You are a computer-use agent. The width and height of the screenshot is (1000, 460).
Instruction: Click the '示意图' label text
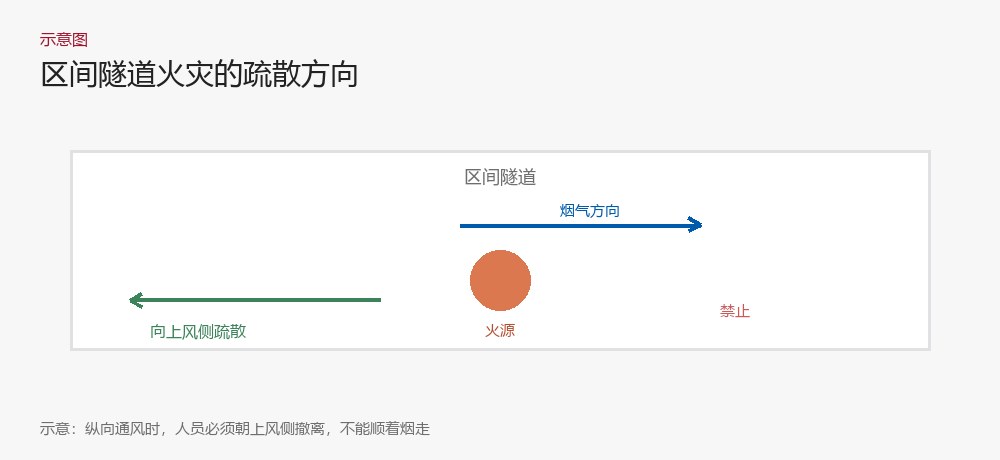[x=63, y=40]
